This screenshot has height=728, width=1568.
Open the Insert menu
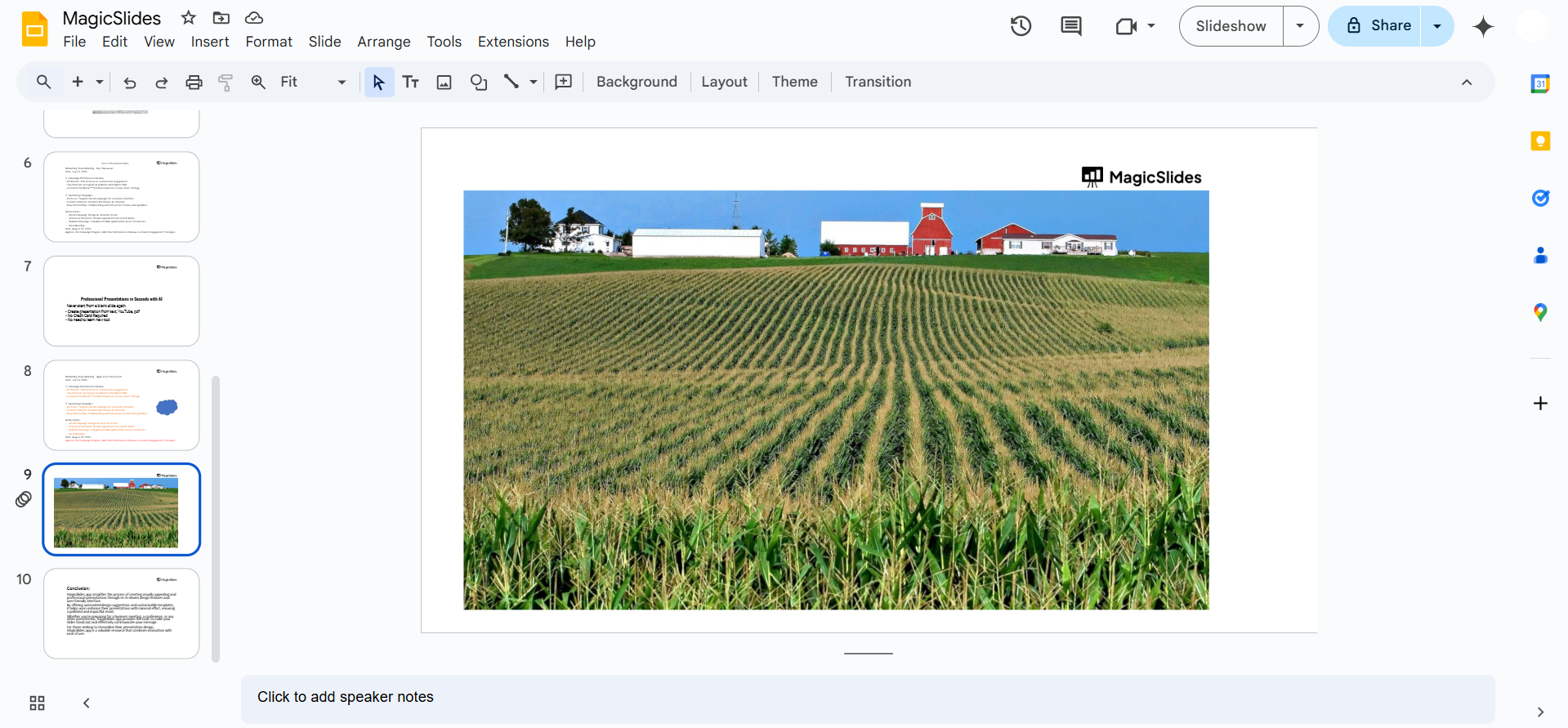coord(210,42)
